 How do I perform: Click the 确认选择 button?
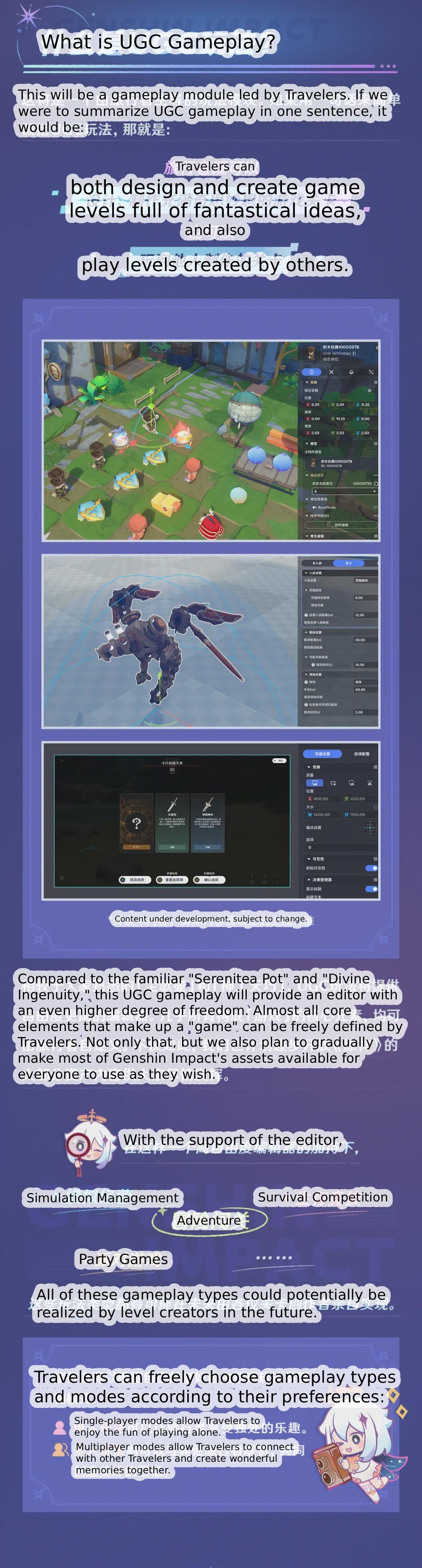[x=209, y=879]
